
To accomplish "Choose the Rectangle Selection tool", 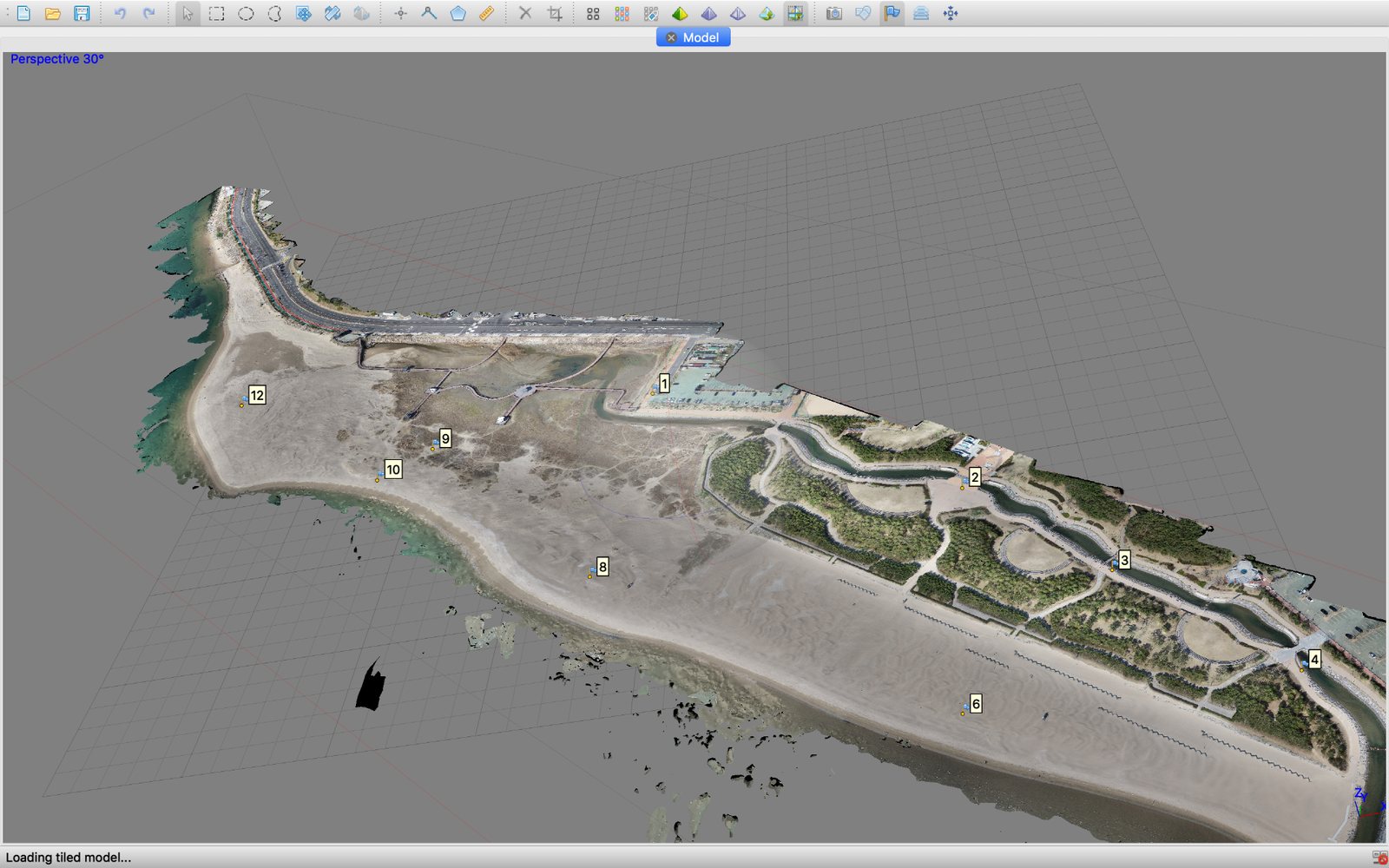I will coord(217,13).
